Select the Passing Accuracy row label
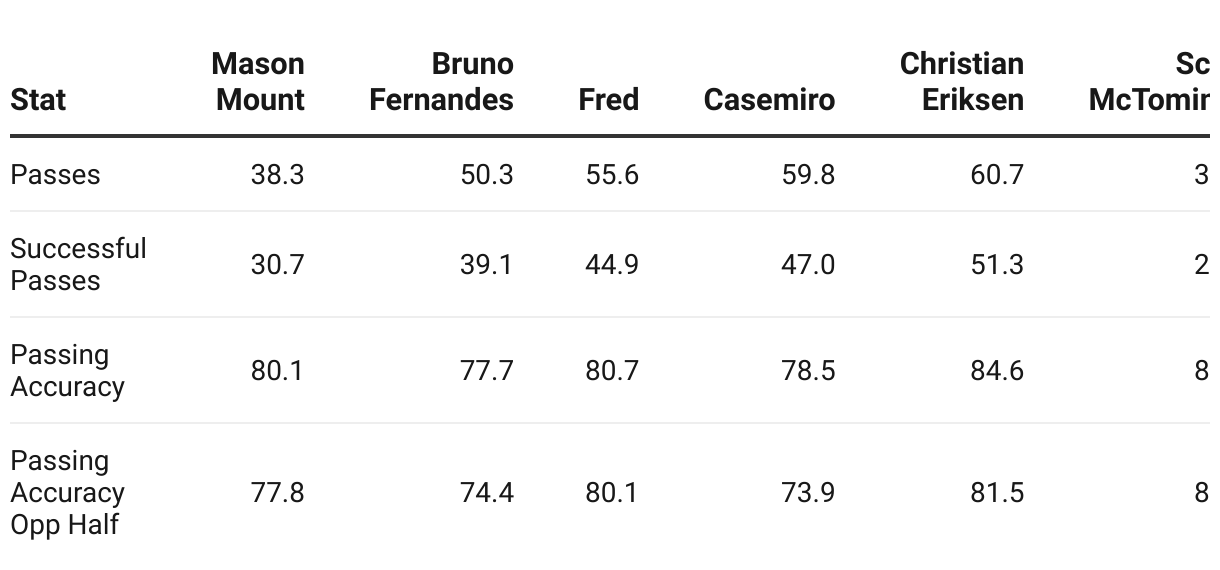The image size is (1220, 570). [67, 371]
